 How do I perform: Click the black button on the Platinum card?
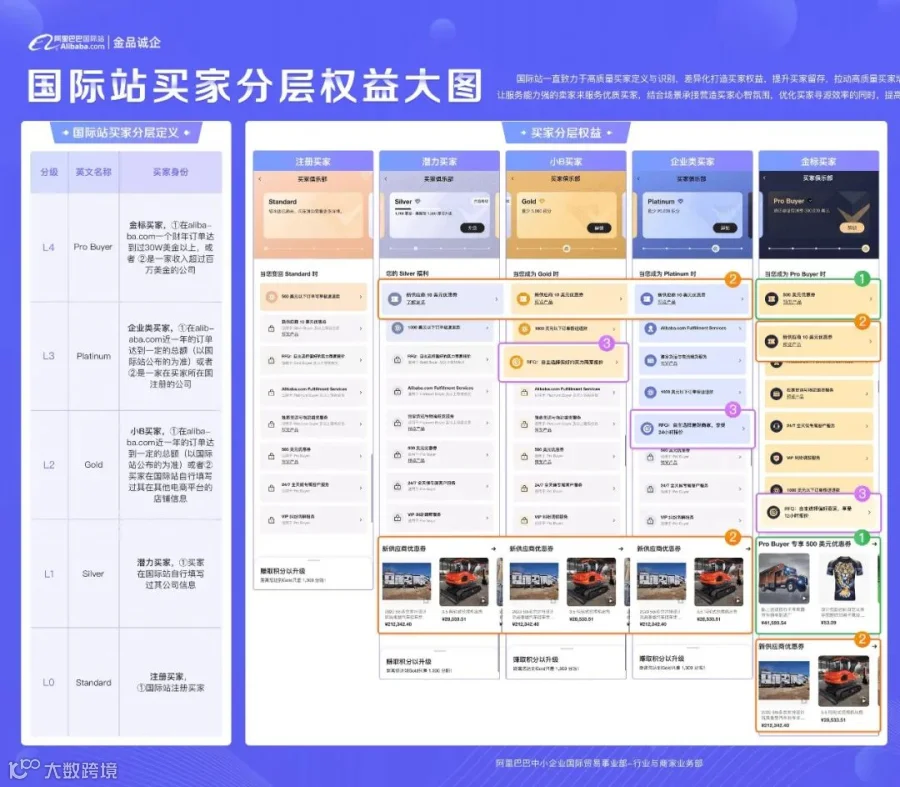point(725,228)
